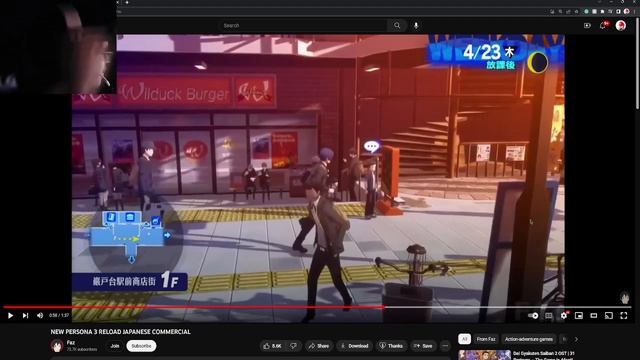The image size is (640, 360).
Task: Click the browser zoom magnifier icon
Action: click(560, 11)
